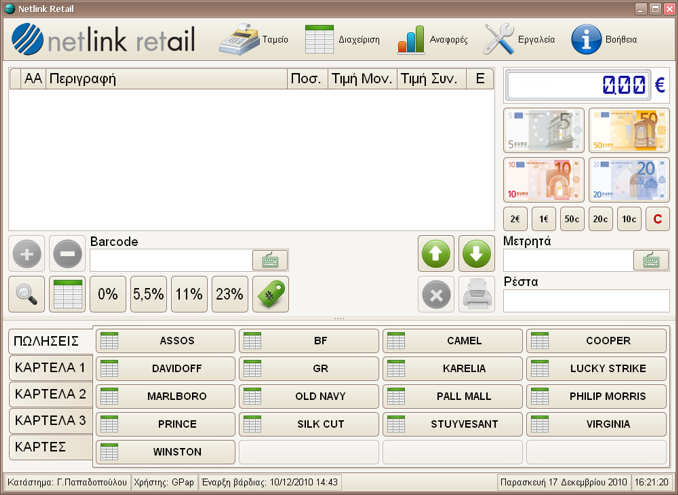Click the green price tag button

pos(271,294)
